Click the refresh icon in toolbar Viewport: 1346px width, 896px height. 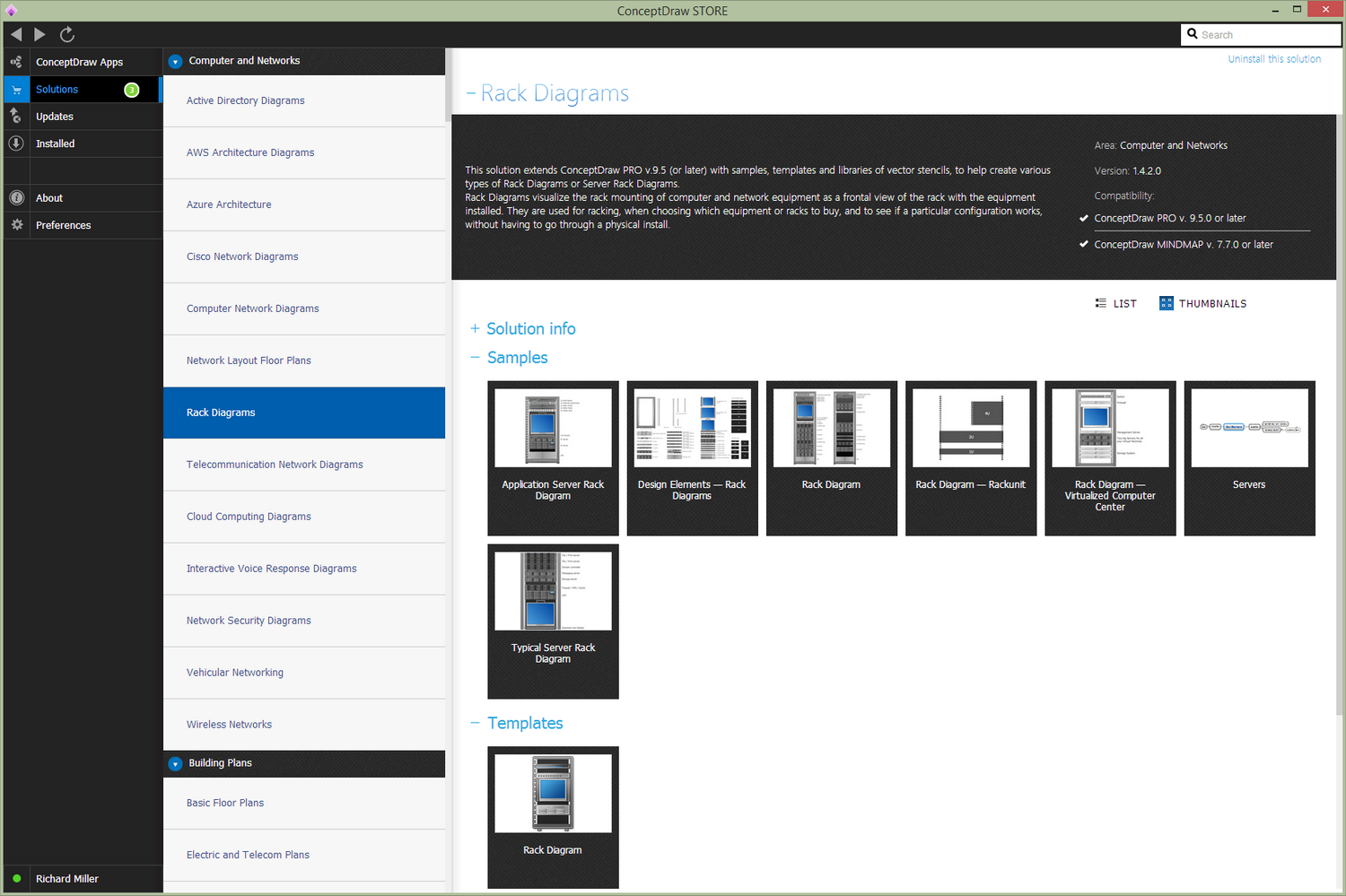pos(66,34)
